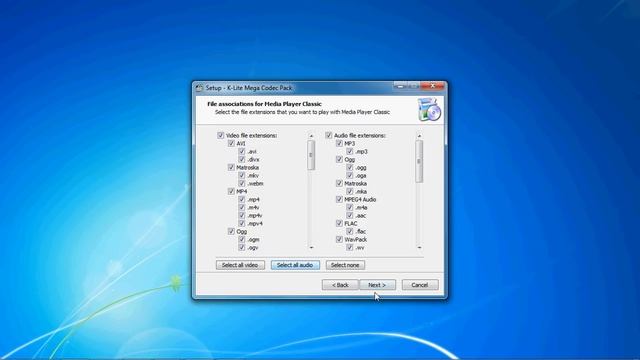This screenshot has height=360, width=640.
Task: Toggle the .ogg extension checkbox
Action: click(x=350, y=167)
